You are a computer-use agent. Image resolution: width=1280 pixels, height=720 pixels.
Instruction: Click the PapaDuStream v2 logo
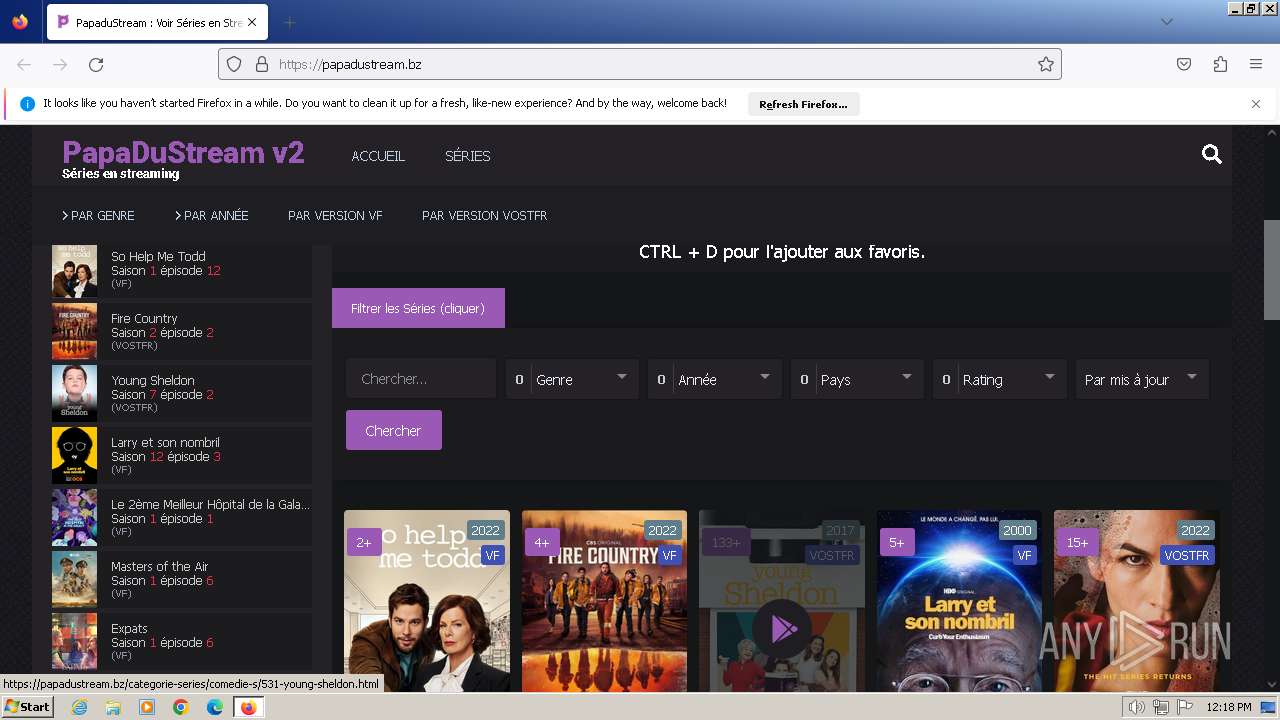coord(183,153)
